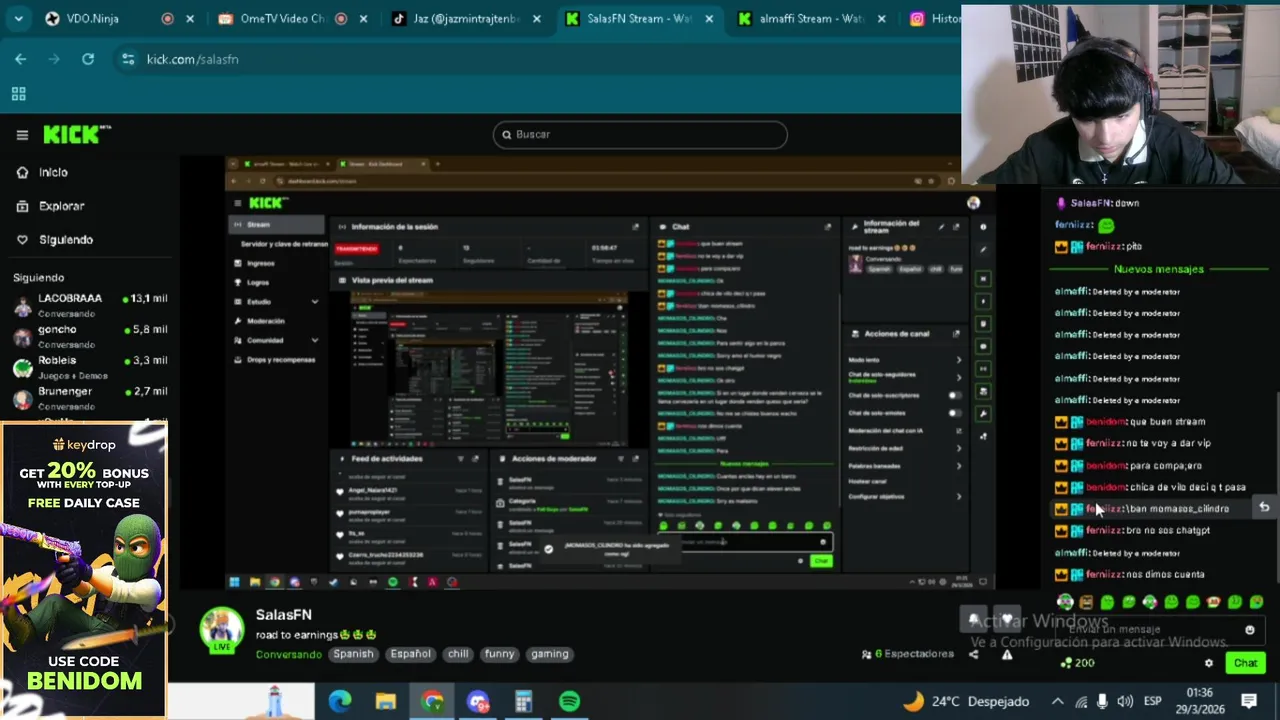The width and height of the screenshot is (1280, 720).
Task: Click the ESP keyboard language indicator
Action: click(1152, 701)
